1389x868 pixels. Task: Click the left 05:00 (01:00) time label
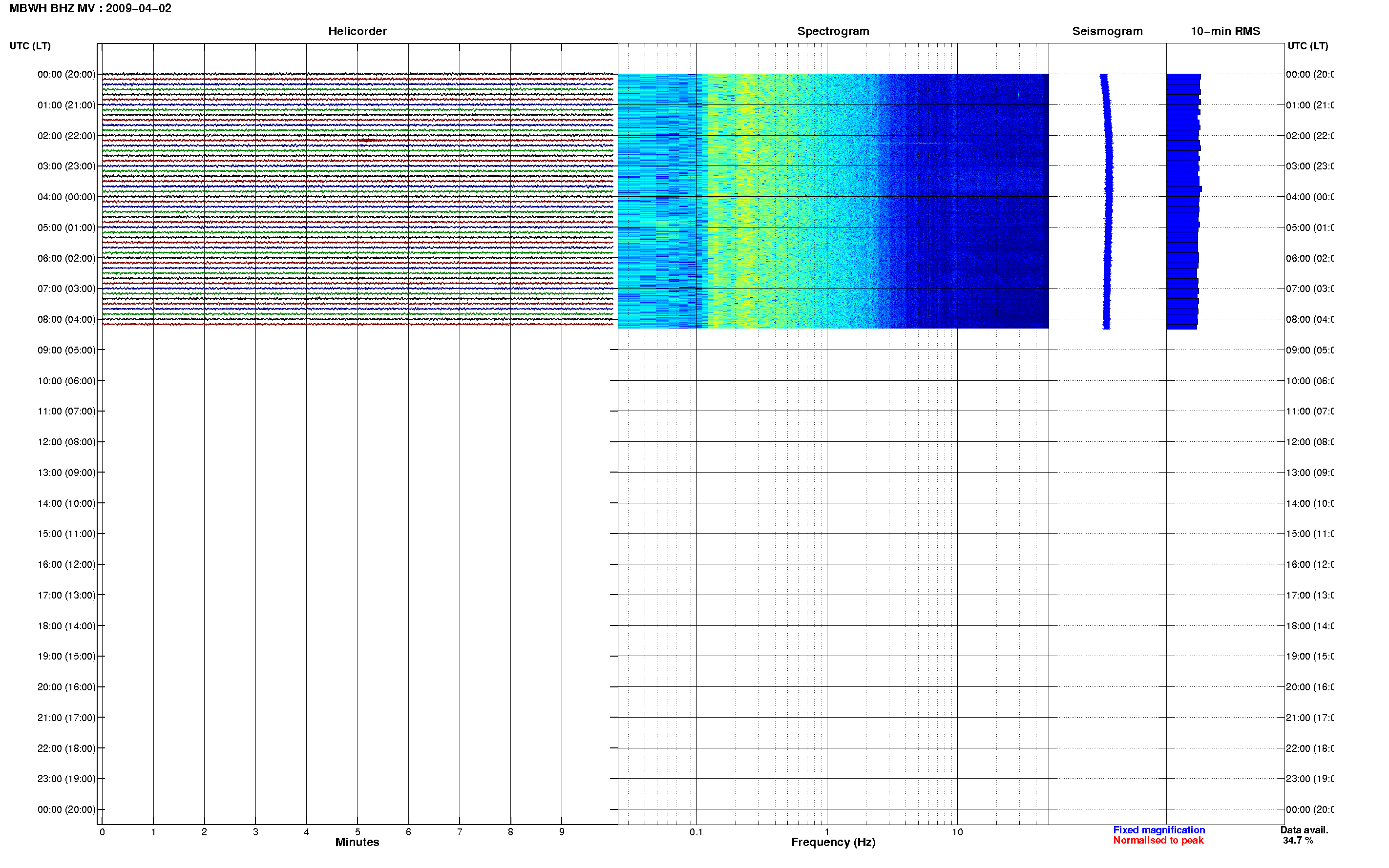coord(66,228)
